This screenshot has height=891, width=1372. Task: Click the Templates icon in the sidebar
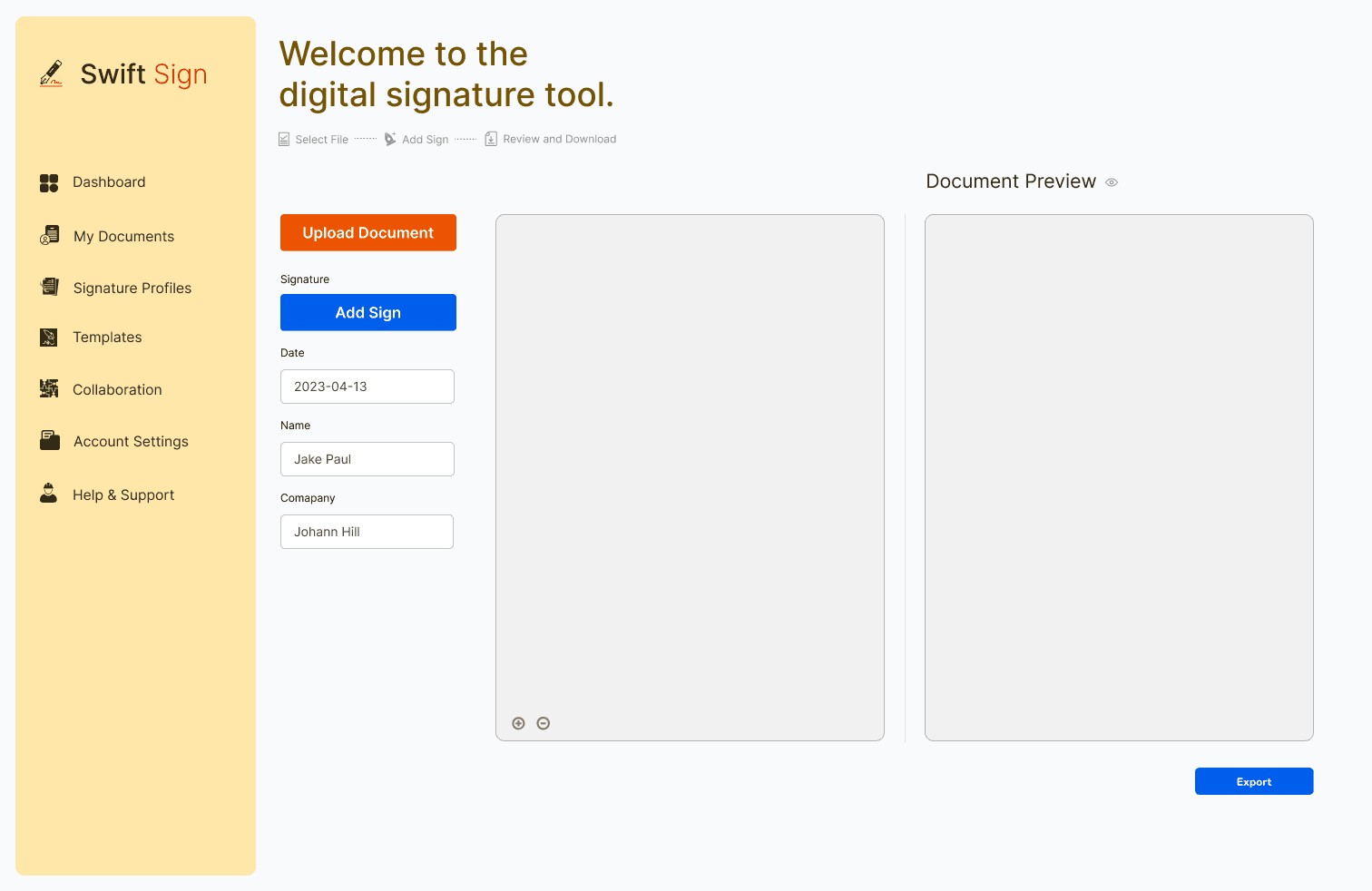pos(49,337)
